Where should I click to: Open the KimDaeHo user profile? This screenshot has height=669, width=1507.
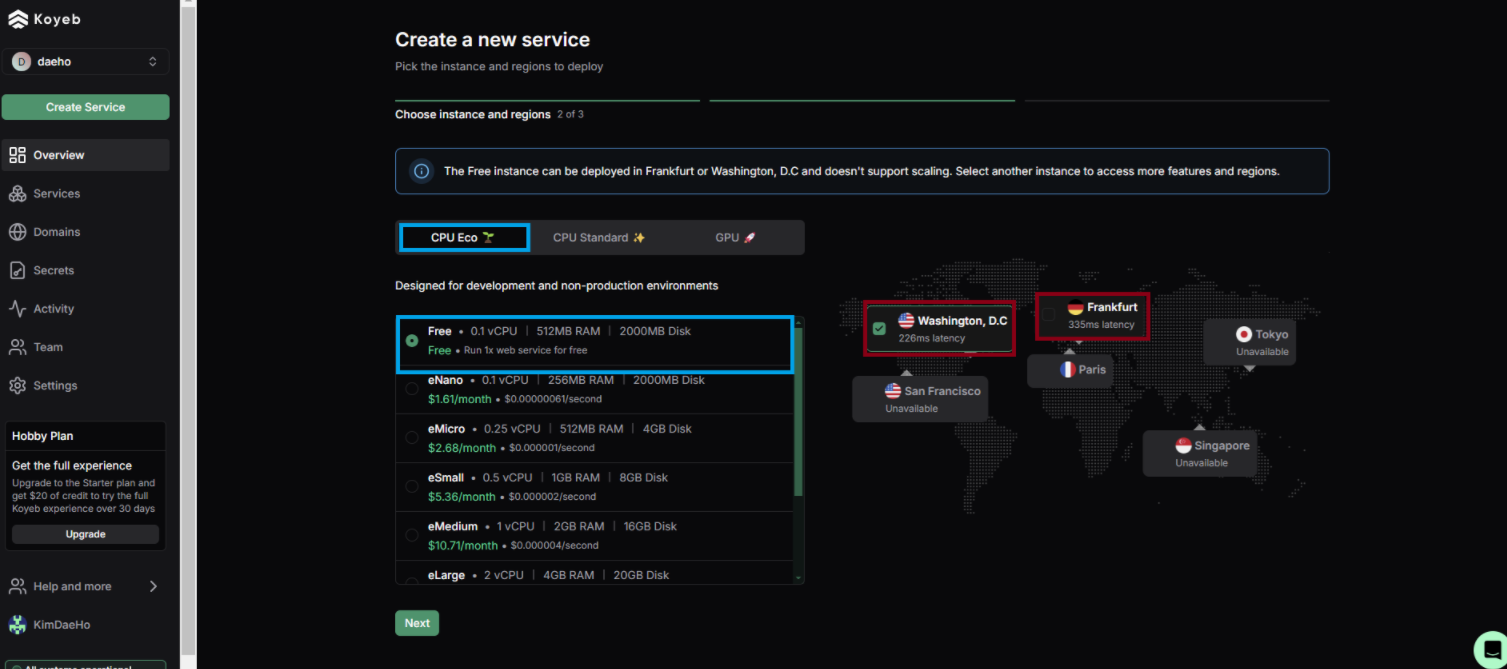coord(85,625)
